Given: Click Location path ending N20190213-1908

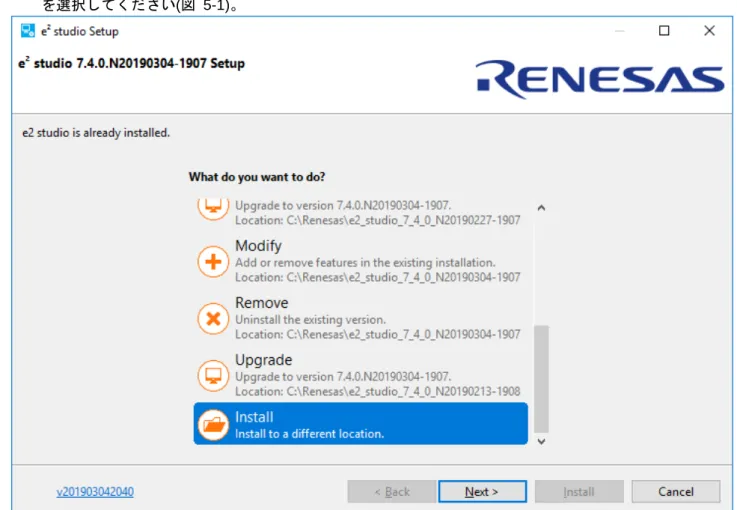Looking at the screenshot, I should [377, 392].
